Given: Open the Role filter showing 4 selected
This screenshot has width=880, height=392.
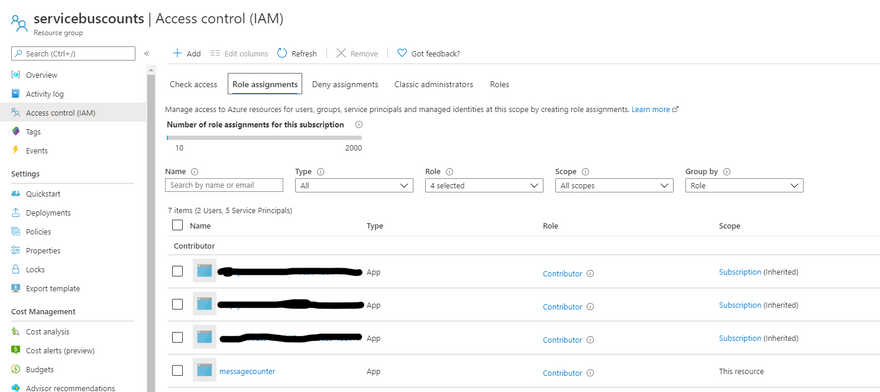Looking at the screenshot, I should click(x=484, y=185).
